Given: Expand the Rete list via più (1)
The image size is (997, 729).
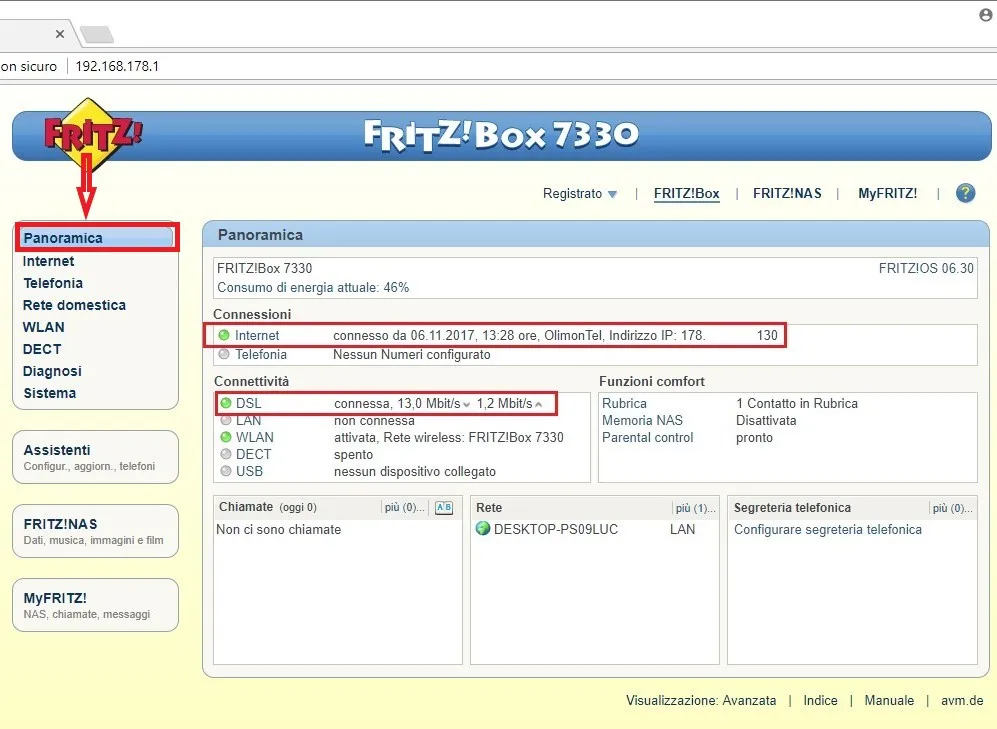Looking at the screenshot, I should click(696, 508).
